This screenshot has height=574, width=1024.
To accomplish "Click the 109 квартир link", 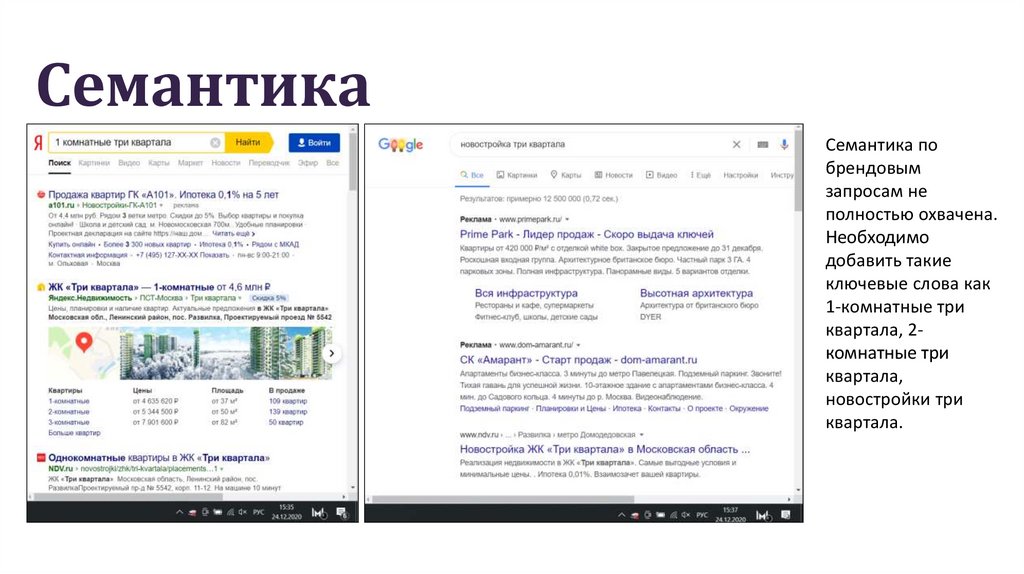I will click(288, 401).
